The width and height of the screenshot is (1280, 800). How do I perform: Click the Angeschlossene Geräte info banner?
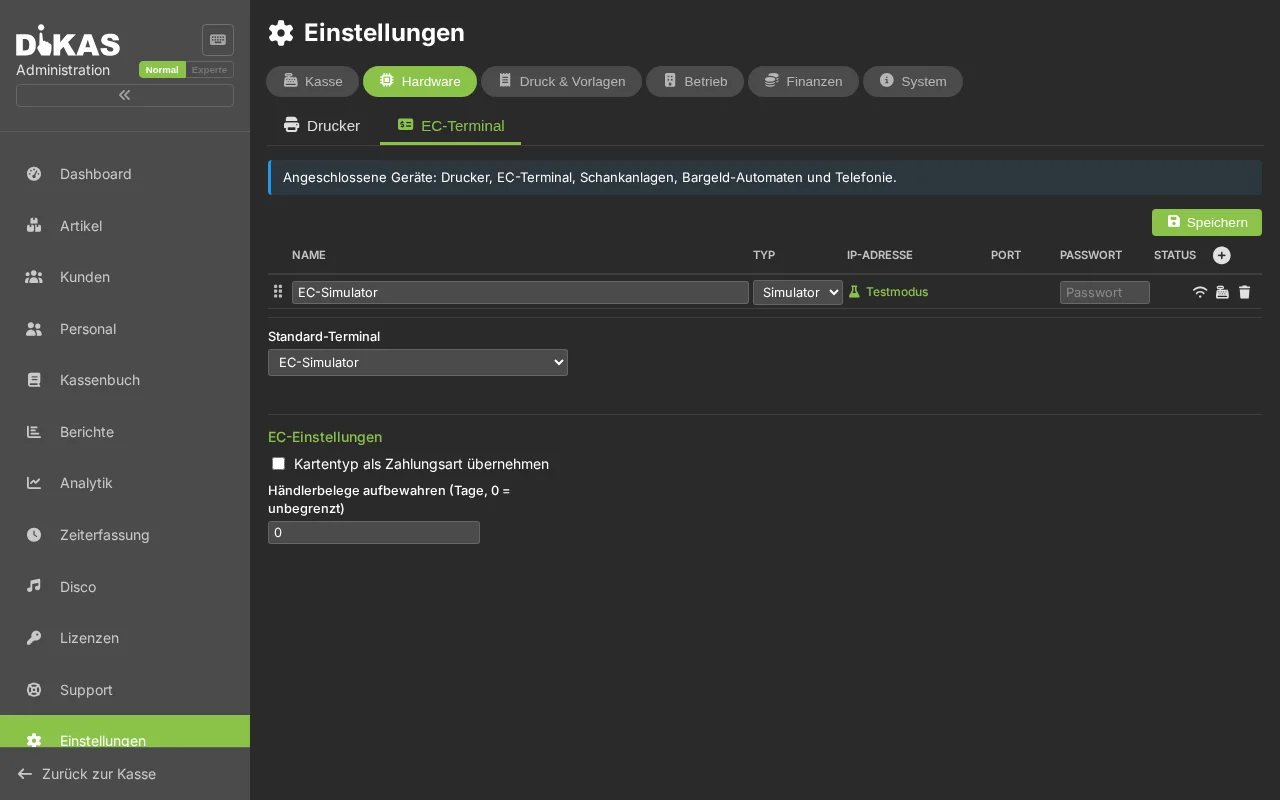[x=765, y=177]
